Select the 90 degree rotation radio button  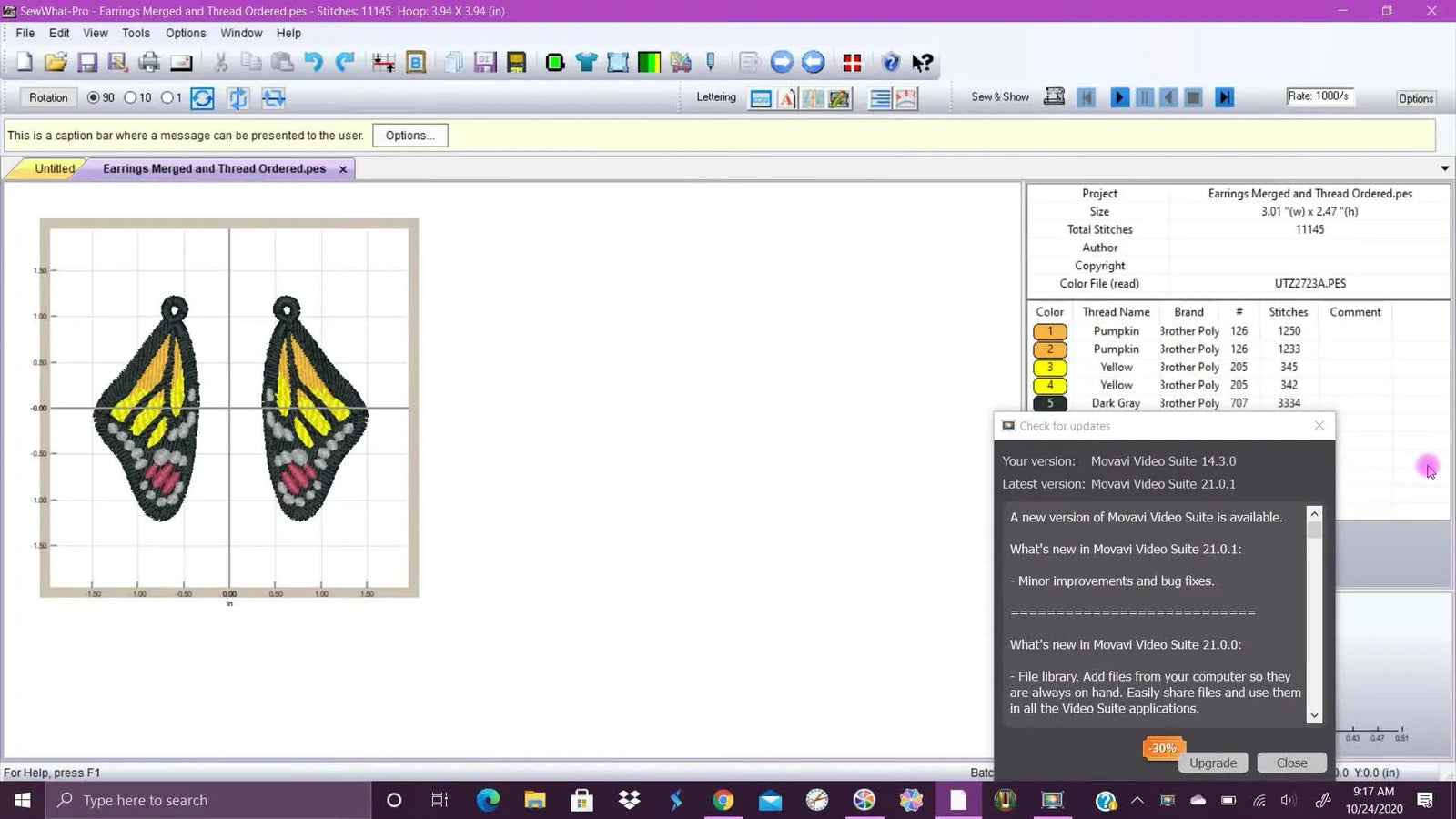coord(93,97)
